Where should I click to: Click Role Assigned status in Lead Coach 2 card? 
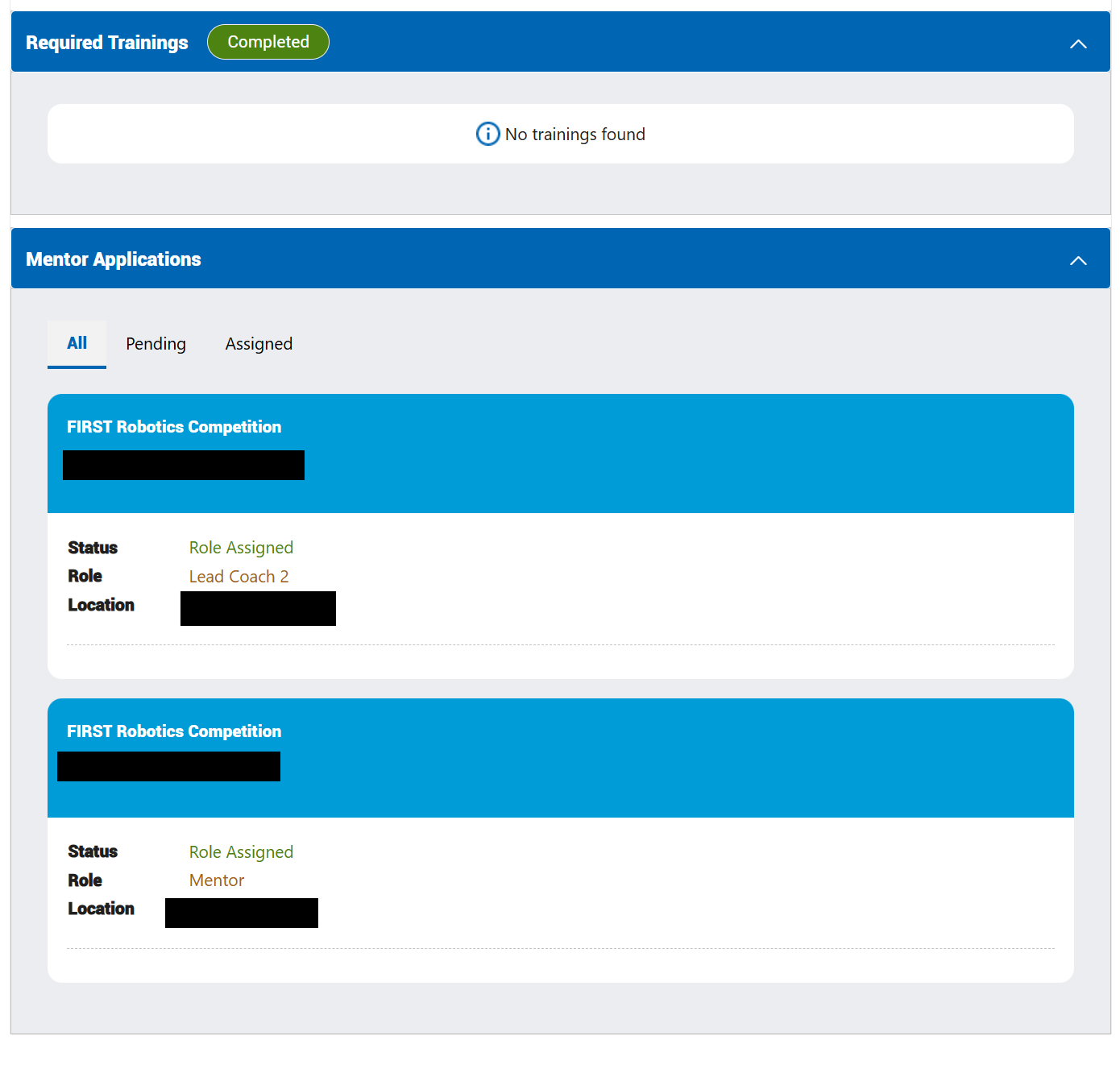point(241,548)
